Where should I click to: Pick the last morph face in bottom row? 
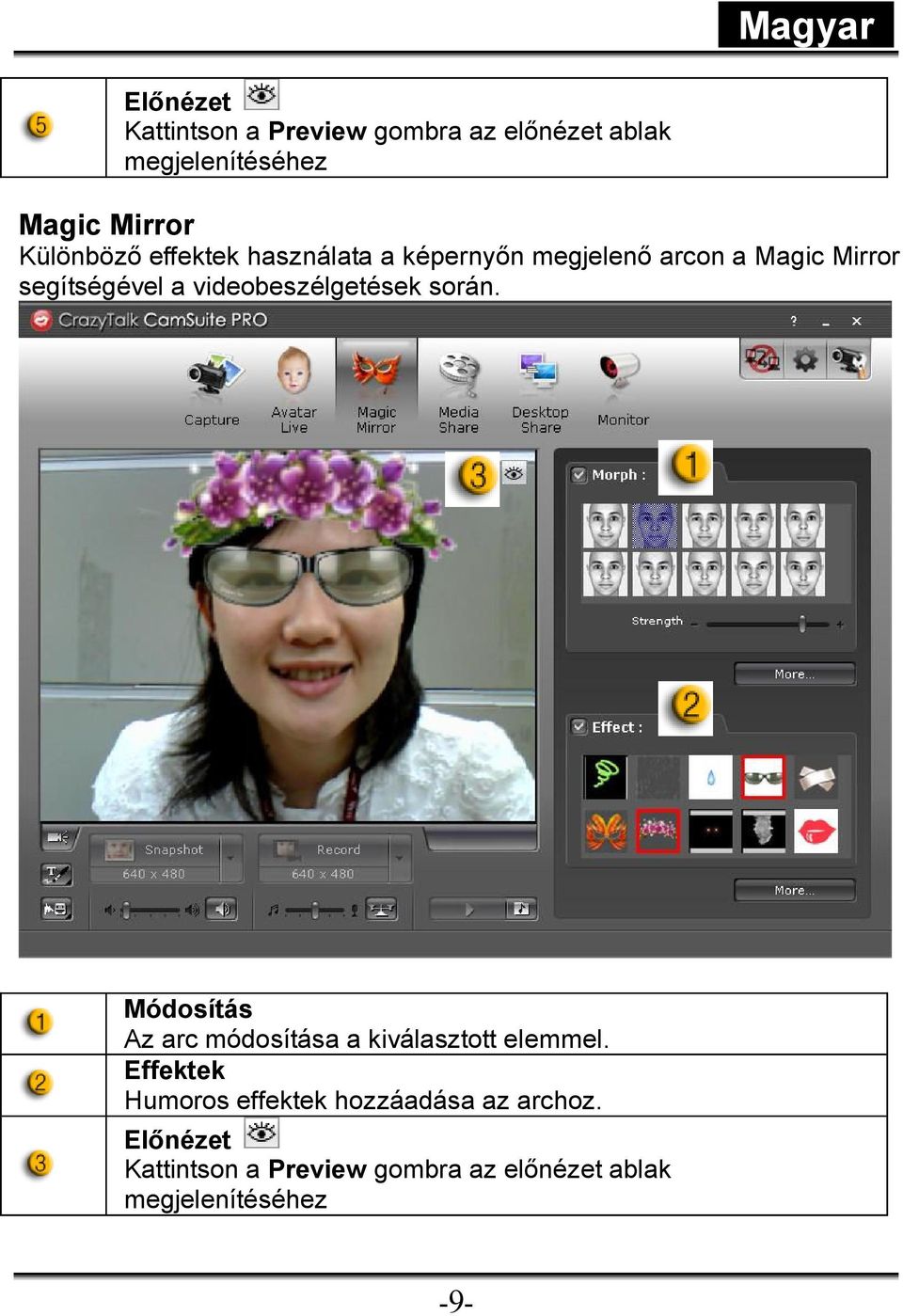click(803, 574)
